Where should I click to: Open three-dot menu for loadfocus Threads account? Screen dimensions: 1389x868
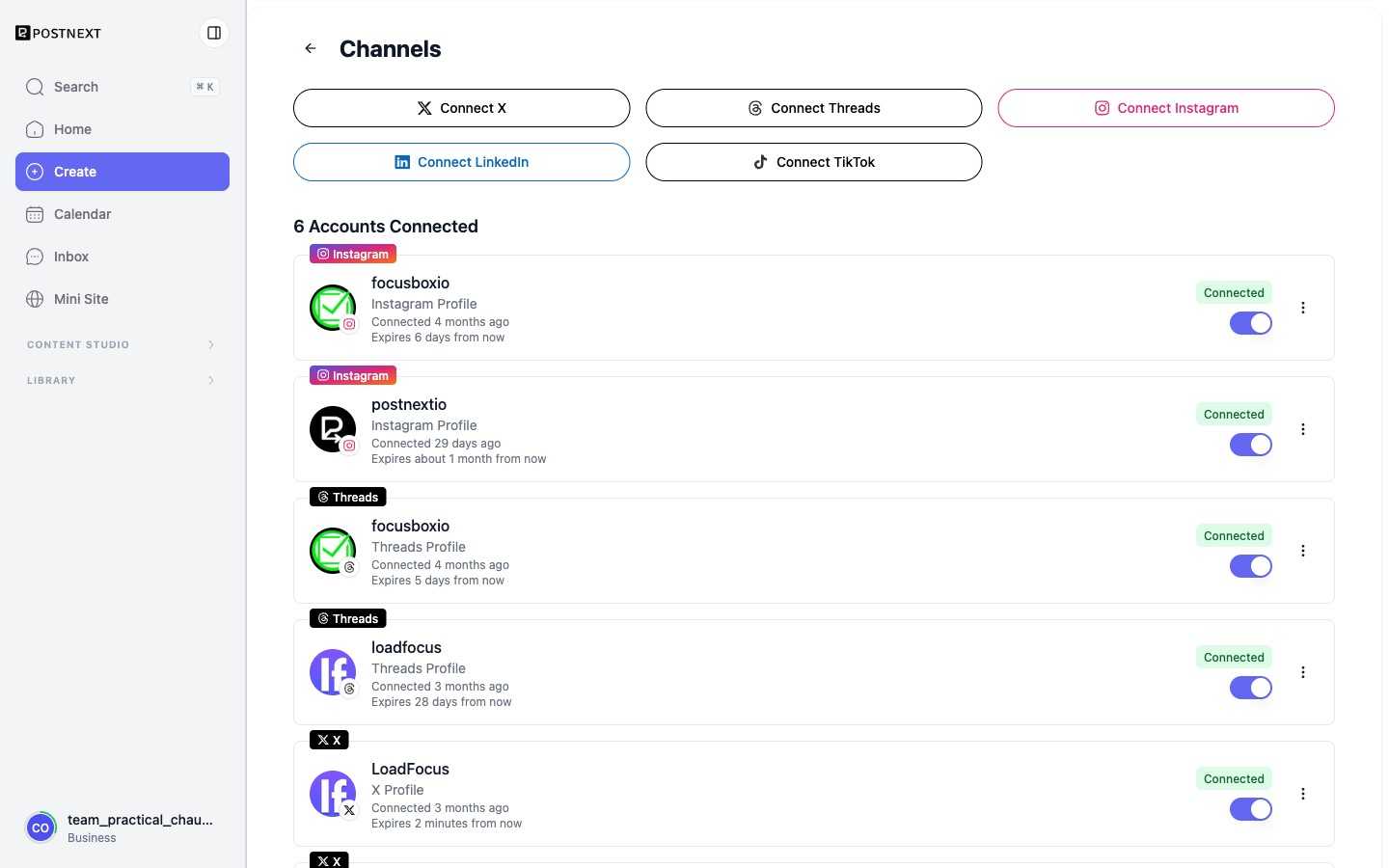(x=1303, y=672)
